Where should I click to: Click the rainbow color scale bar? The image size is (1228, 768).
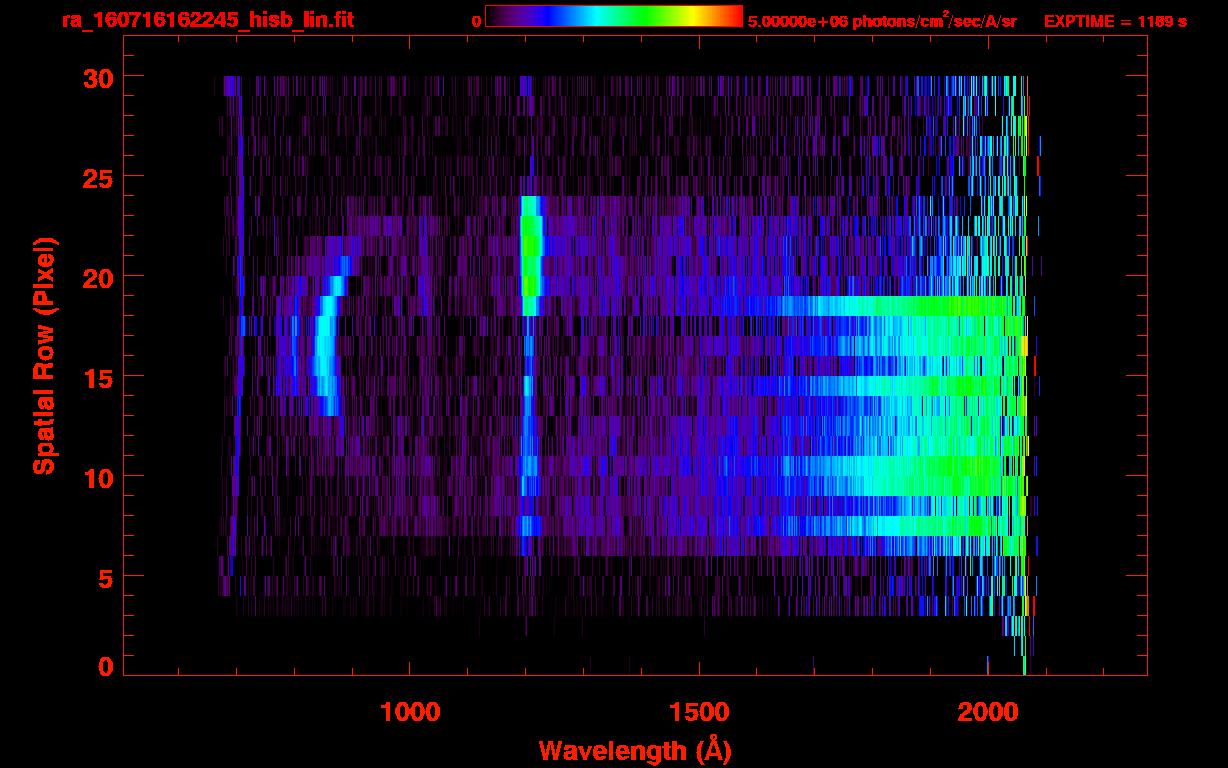[x=614, y=16]
